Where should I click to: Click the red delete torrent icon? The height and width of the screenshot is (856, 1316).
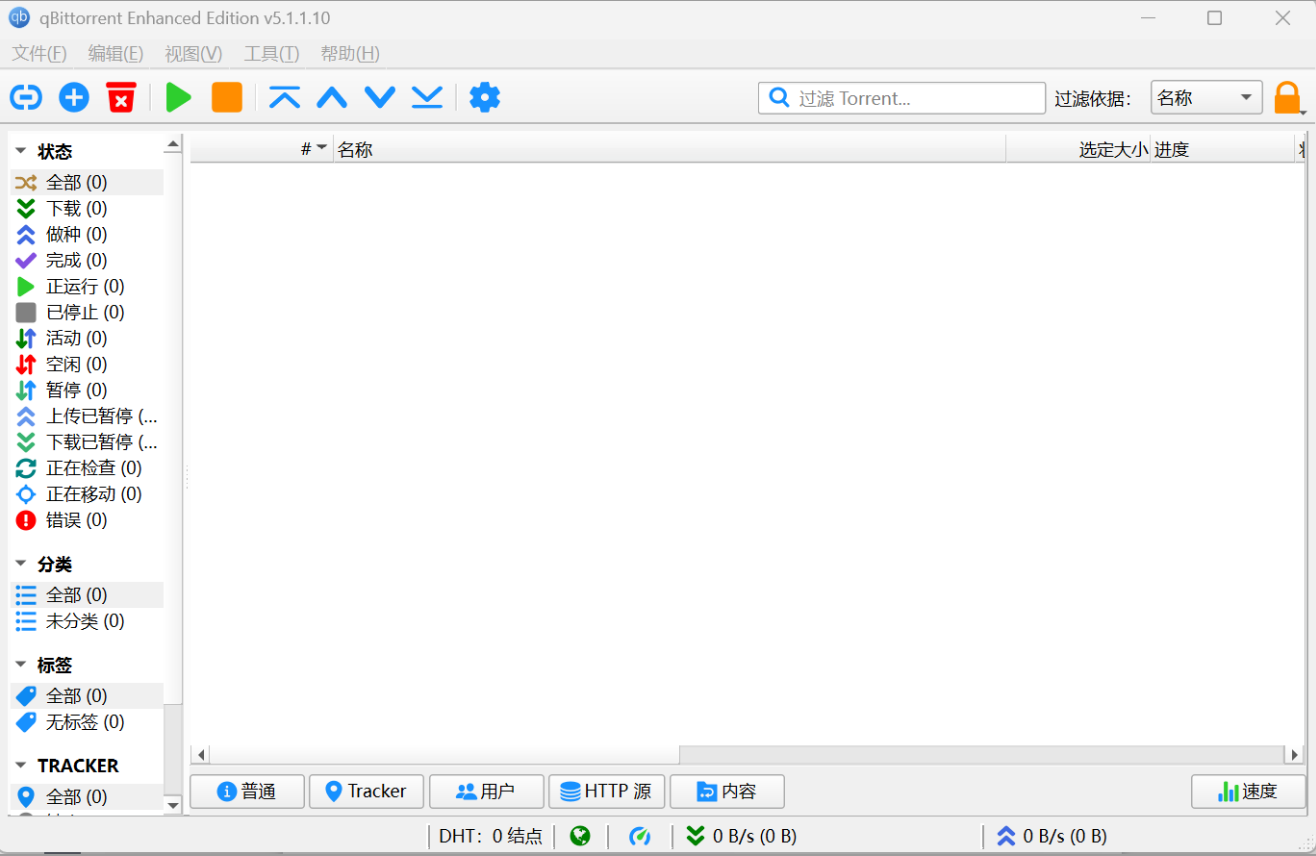pyautogui.click(x=121, y=97)
